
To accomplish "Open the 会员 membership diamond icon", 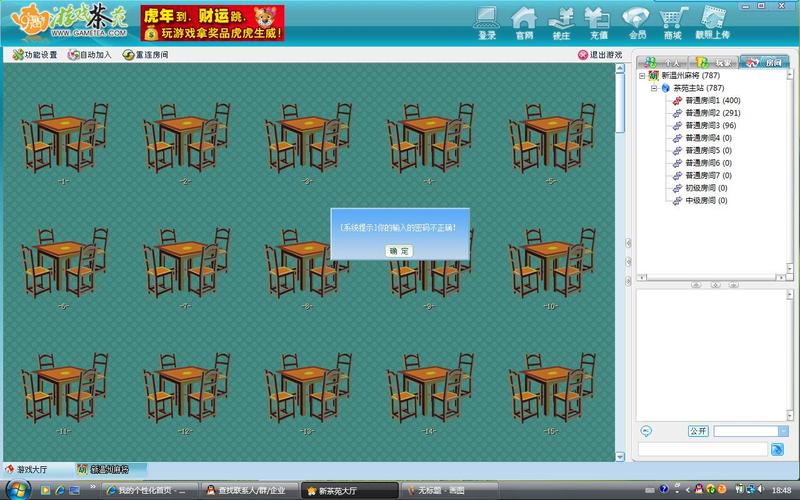I will tap(635, 21).
